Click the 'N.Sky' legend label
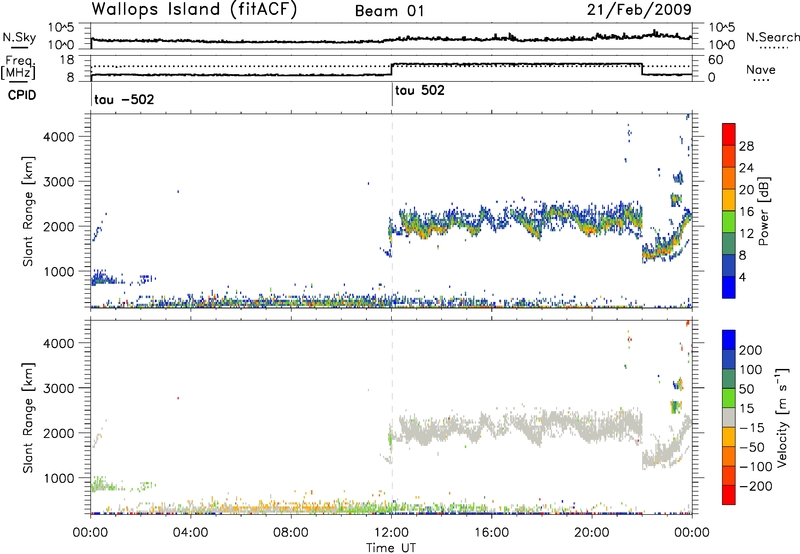The image size is (800, 554). tap(19, 37)
